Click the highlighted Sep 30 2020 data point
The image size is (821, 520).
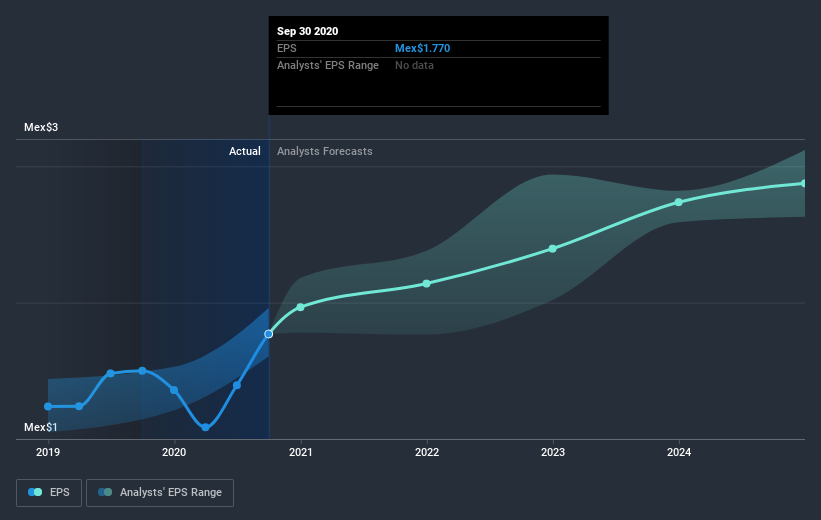click(269, 334)
